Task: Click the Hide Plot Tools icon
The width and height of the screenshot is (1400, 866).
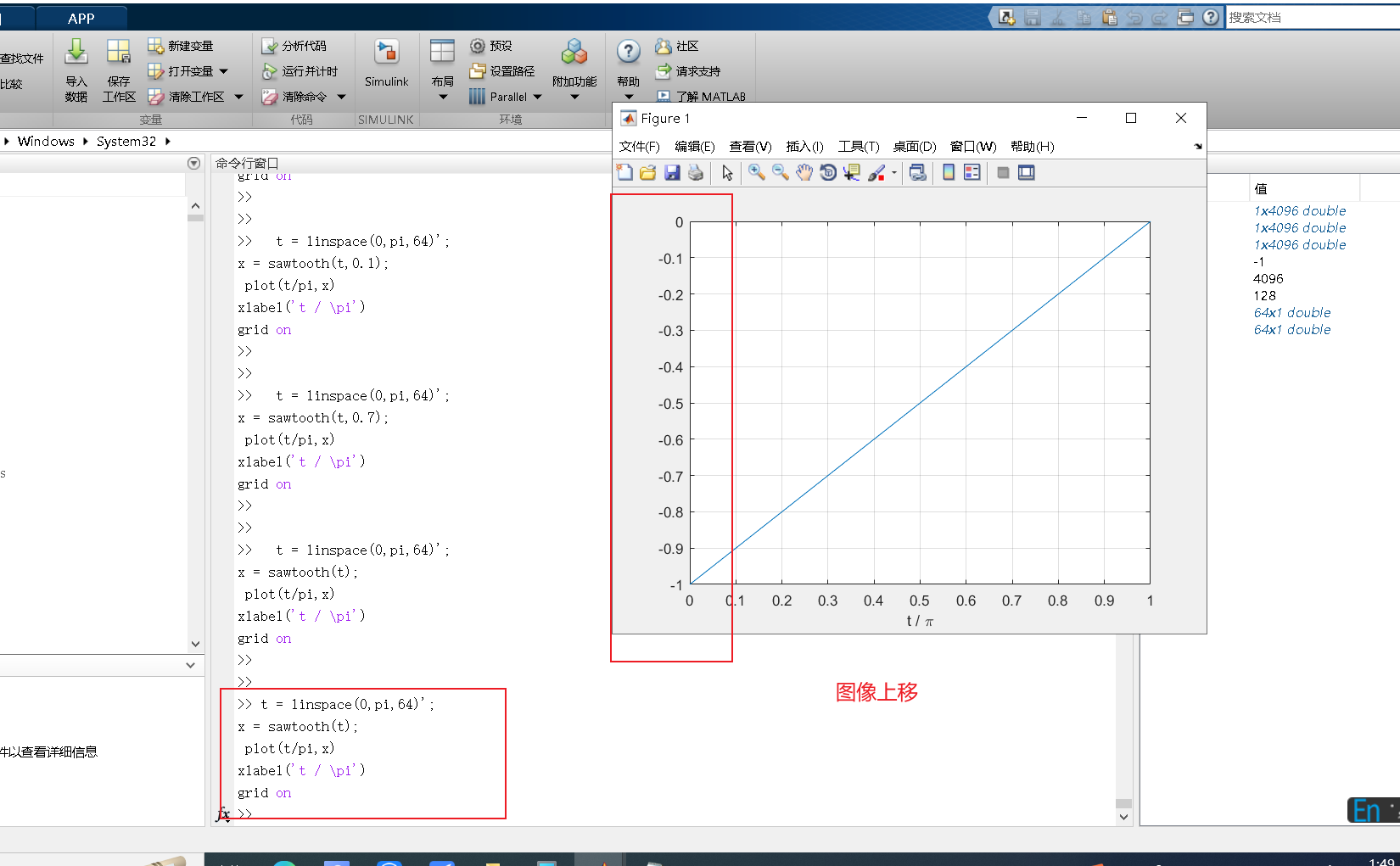Action: pos(1003,173)
